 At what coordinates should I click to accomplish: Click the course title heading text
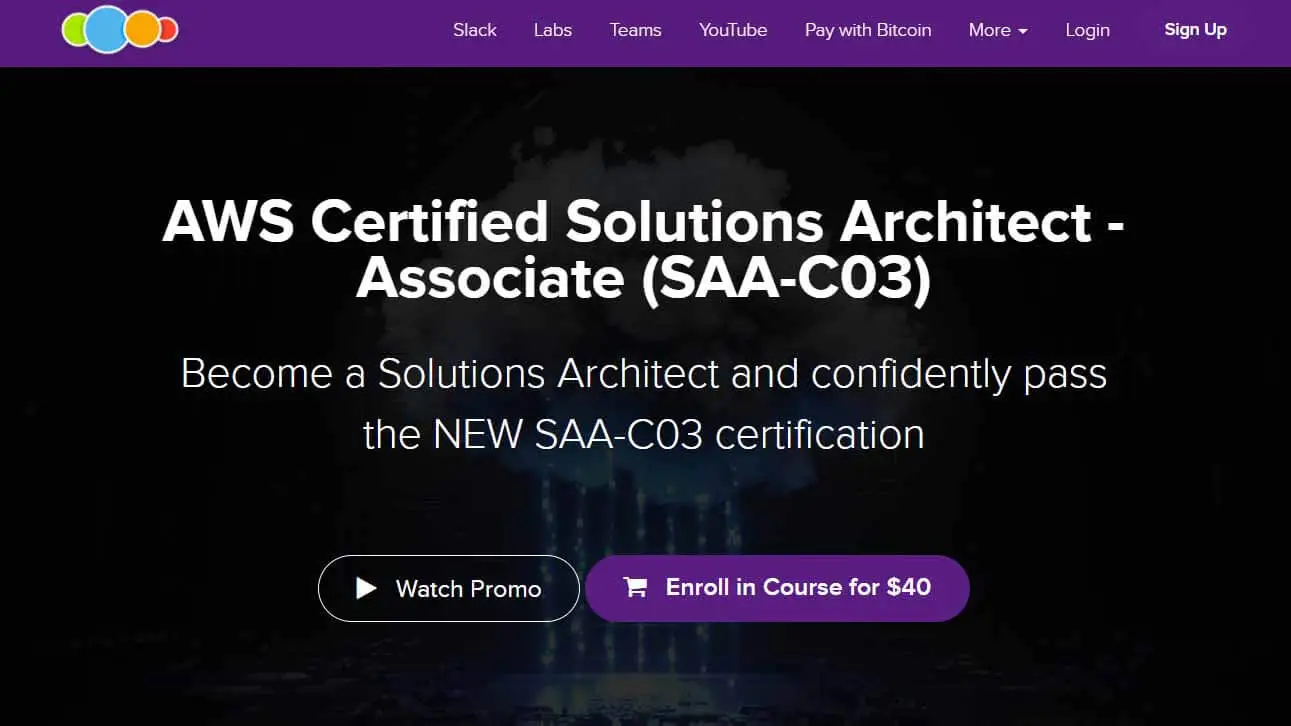tap(644, 249)
